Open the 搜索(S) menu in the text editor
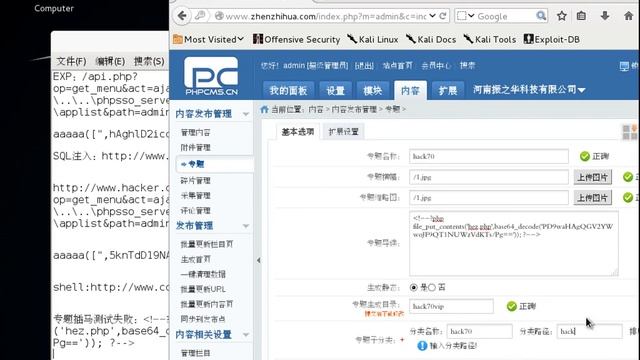 click(x=149, y=61)
